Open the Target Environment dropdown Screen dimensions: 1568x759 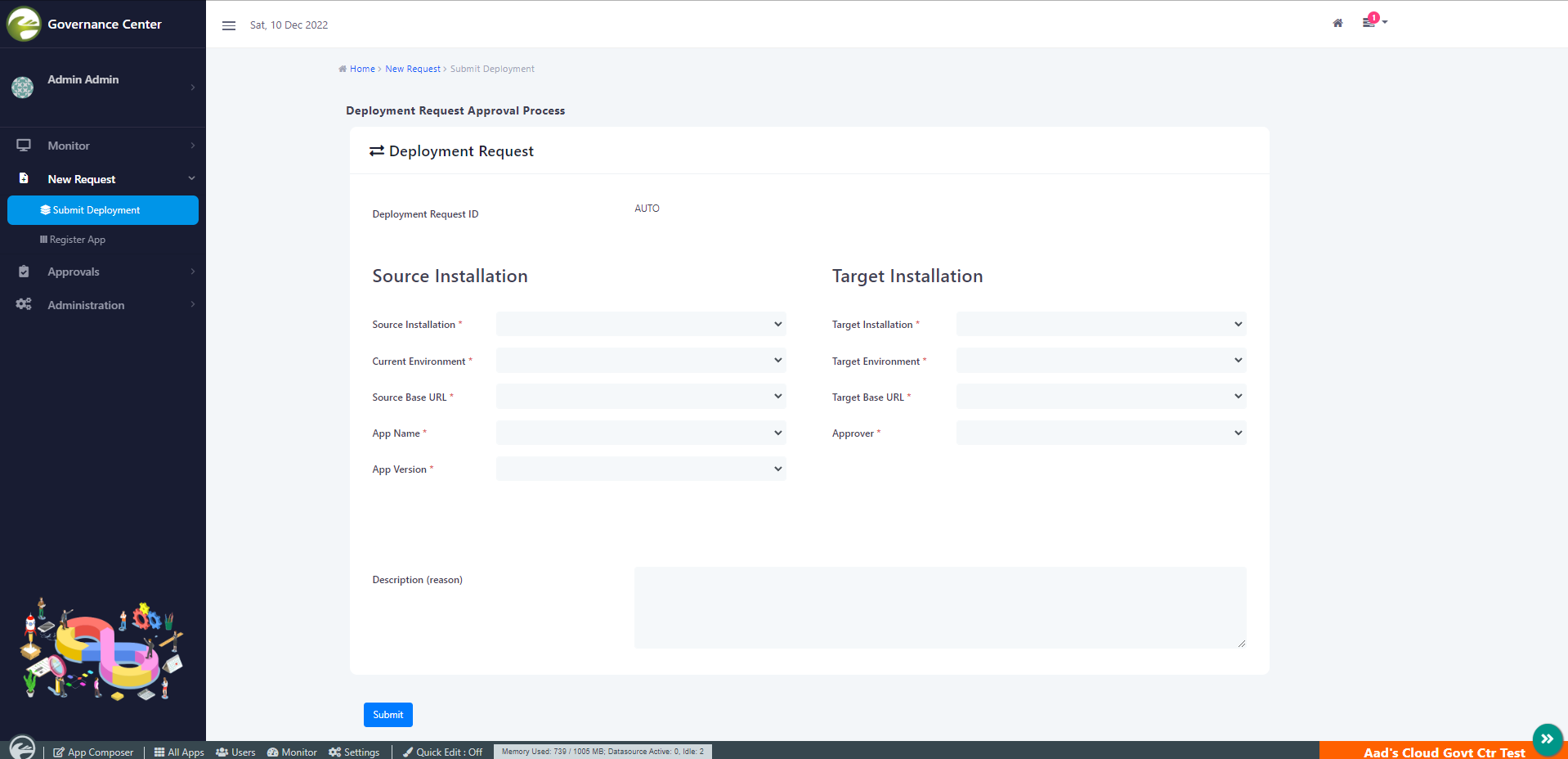tap(1100, 361)
